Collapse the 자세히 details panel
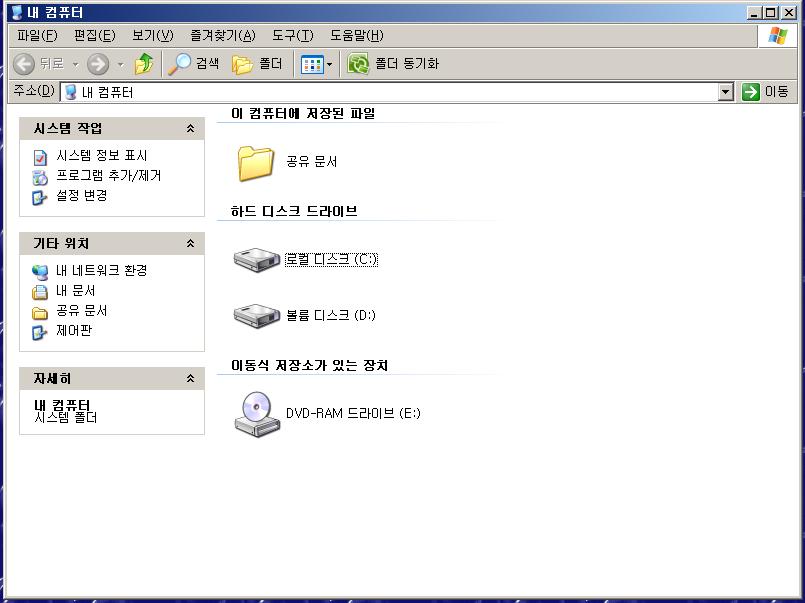Viewport: 805px width, 603px height. (x=190, y=379)
